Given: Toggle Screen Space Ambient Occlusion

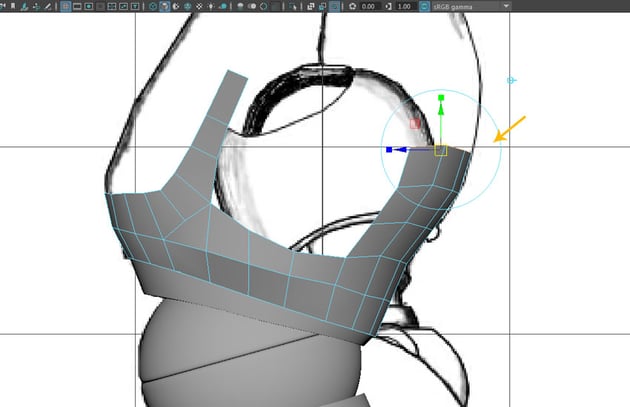Looking at the screenshot, I should click(x=241, y=6).
